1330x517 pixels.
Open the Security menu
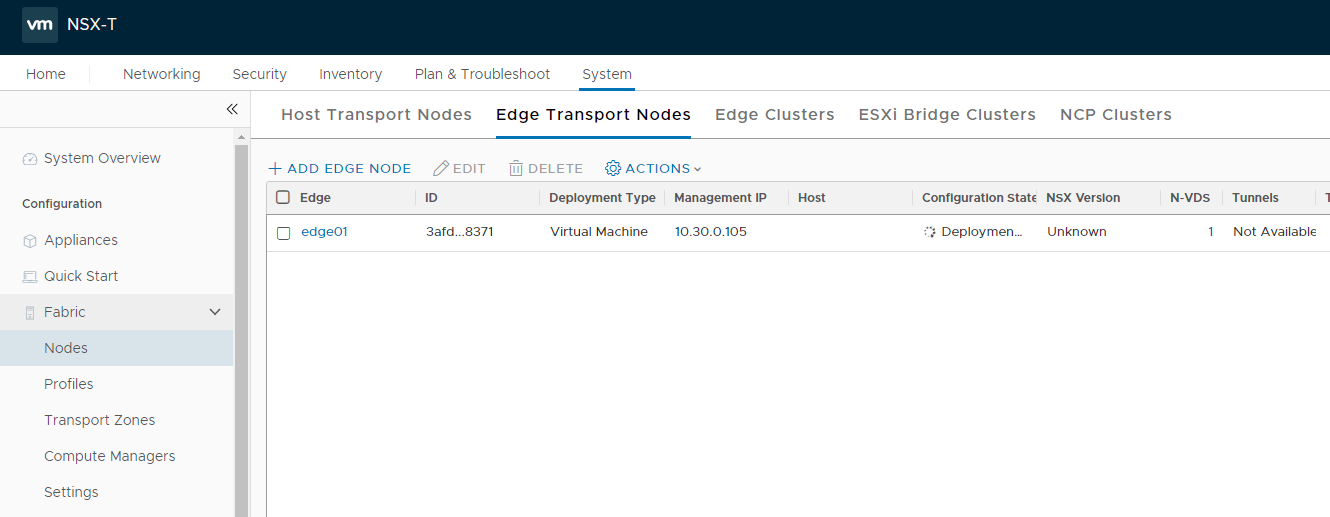coord(260,74)
